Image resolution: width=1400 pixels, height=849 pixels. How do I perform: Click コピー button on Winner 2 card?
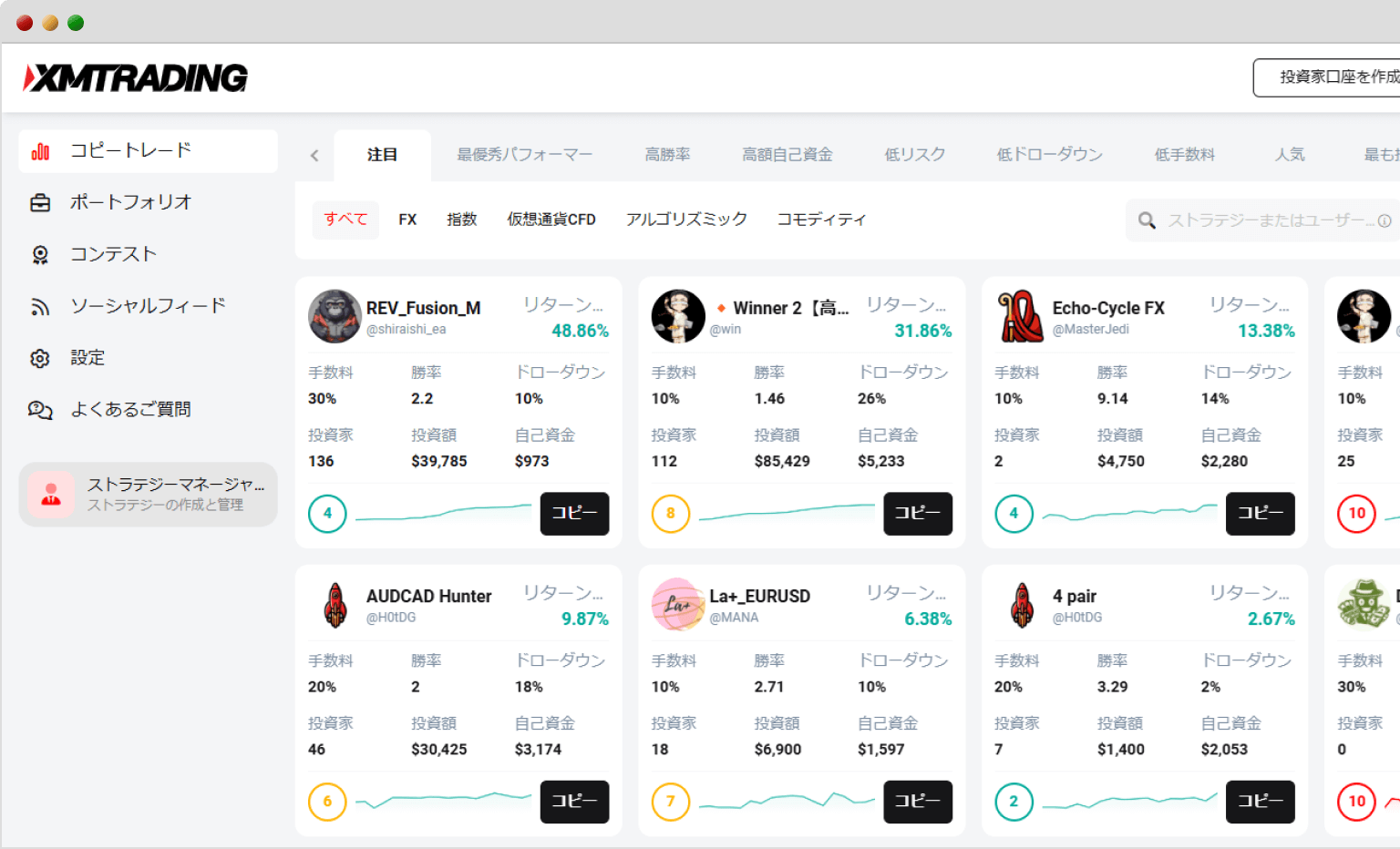click(918, 514)
